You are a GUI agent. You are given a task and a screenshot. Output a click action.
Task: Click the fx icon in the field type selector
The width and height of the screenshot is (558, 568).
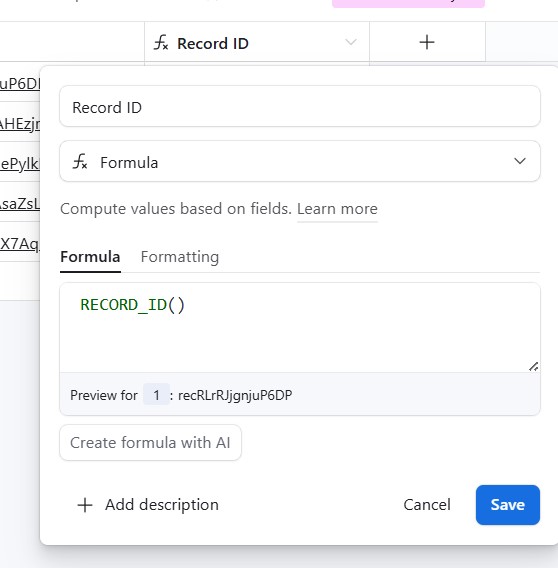point(80,162)
